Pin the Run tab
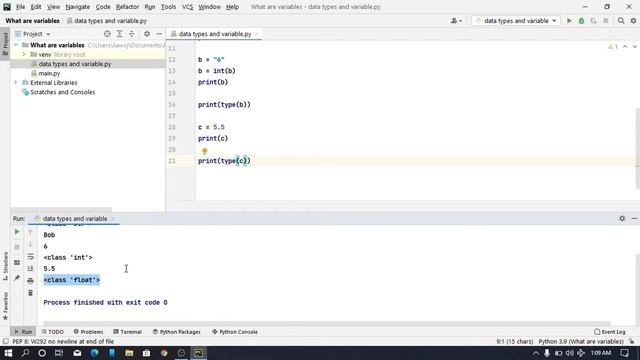640x360 pixels. [x=17, y=278]
